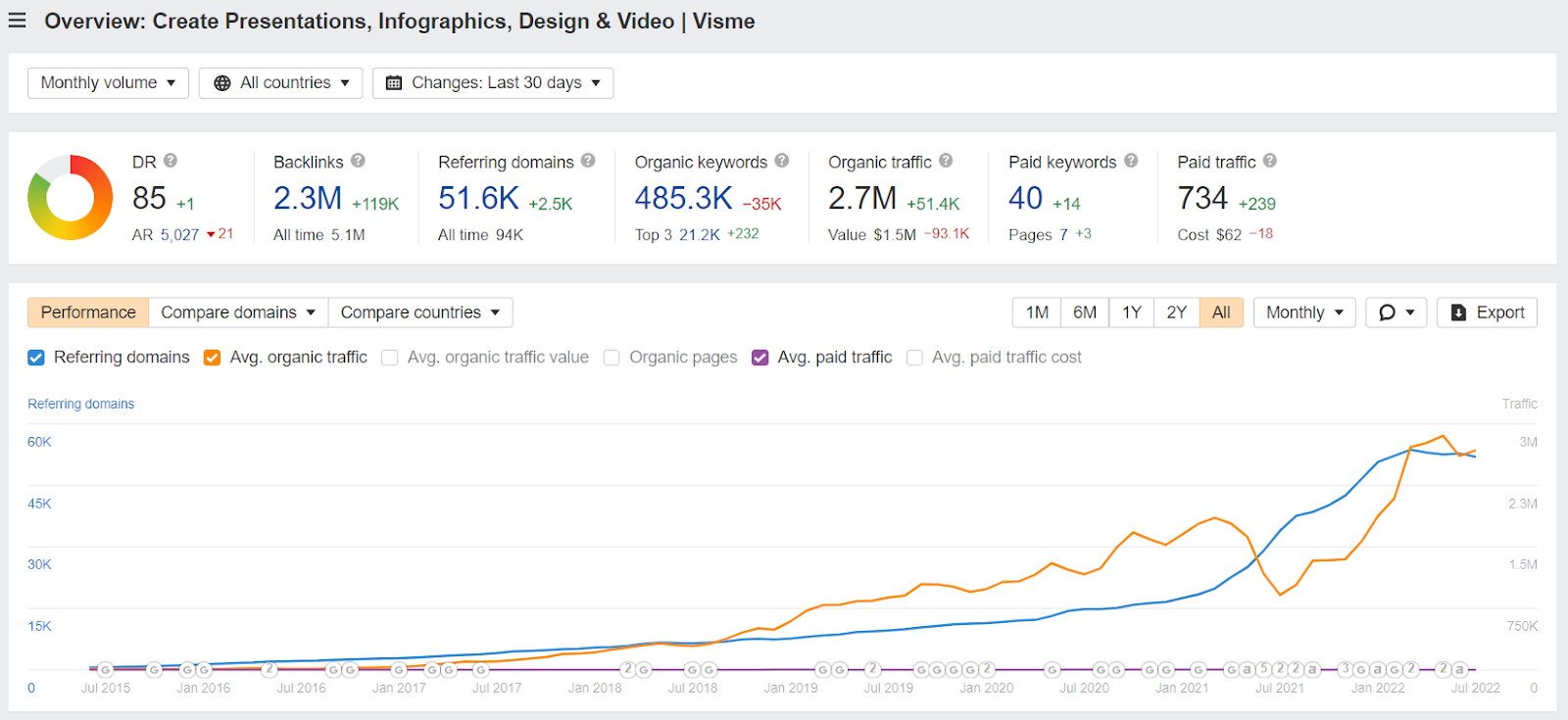Viewport: 1568px width, 720px height.
Task: Open the 40 paid keywords report
Action: point(1025,198)
